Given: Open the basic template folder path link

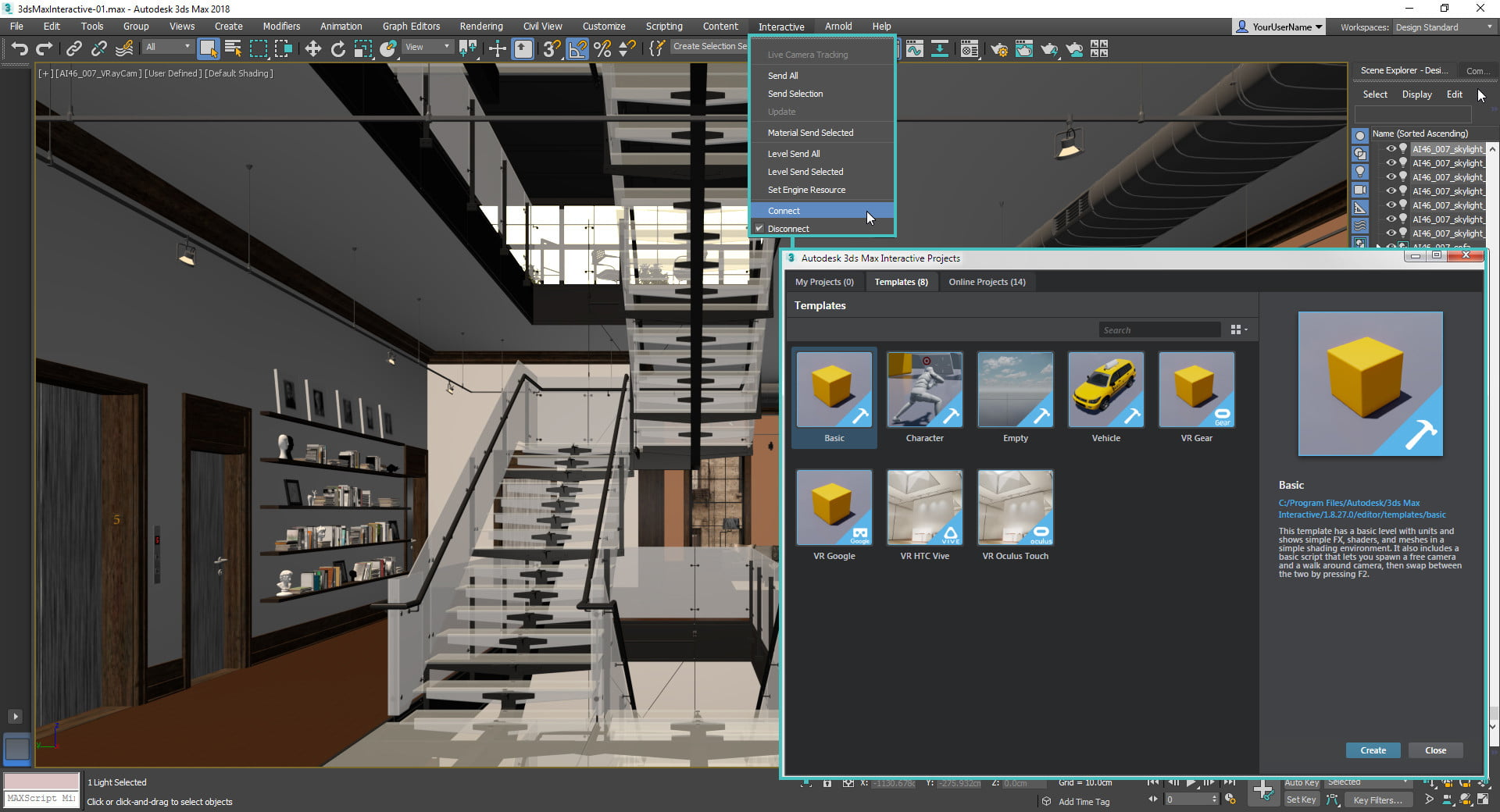Looking at the screenshot, I should coord(1361,508).
